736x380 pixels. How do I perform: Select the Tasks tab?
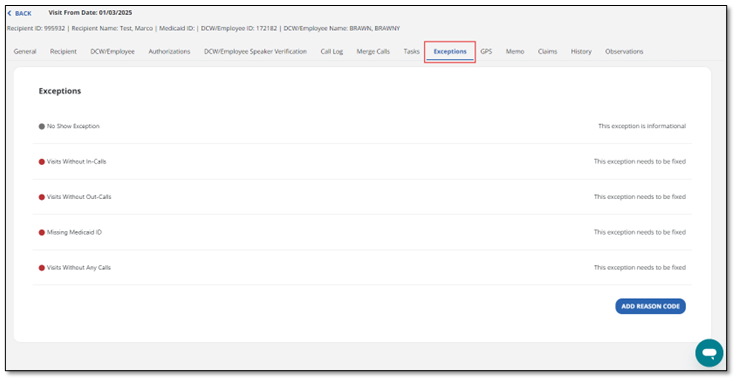[x=412, y=52]
